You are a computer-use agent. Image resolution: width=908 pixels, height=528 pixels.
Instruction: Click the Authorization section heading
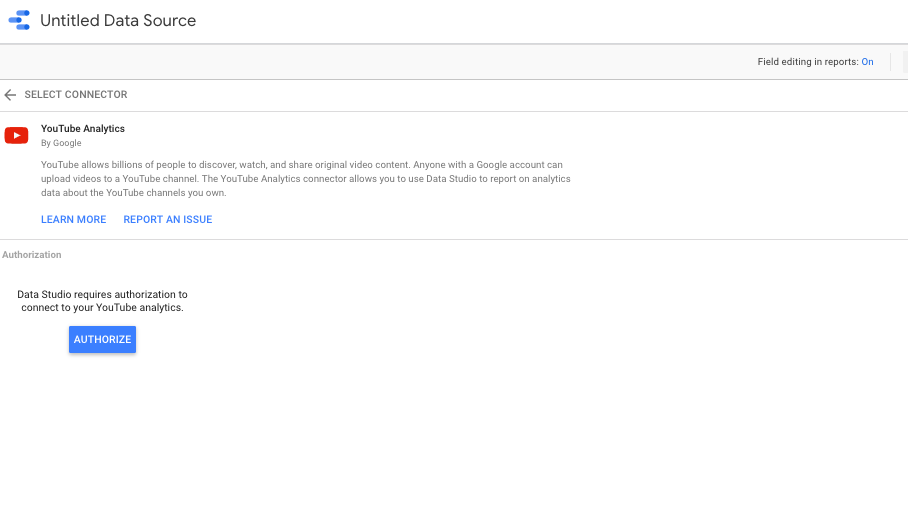(x=32, y=255)
